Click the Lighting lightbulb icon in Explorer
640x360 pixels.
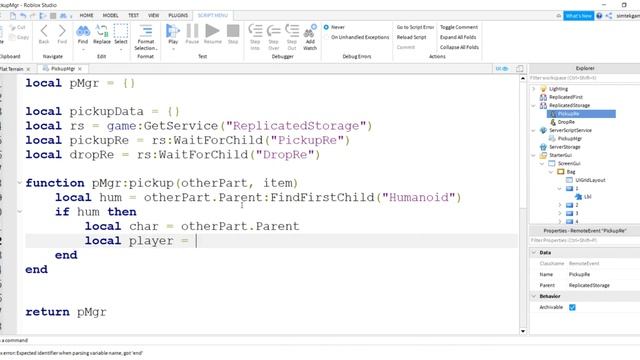tap(543, 89)
